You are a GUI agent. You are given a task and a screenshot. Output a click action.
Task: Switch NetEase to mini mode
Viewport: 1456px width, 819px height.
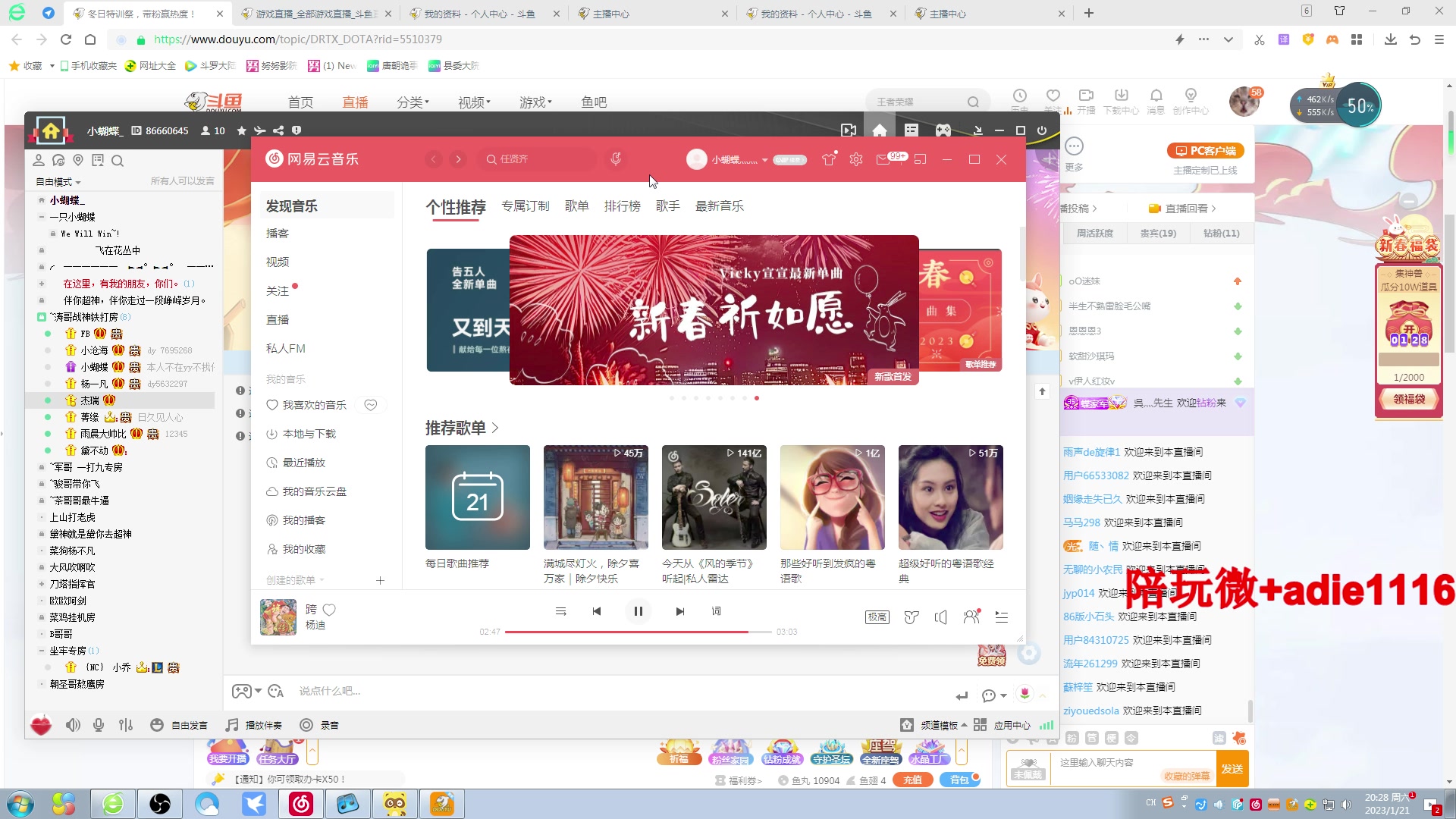point(921,159)
